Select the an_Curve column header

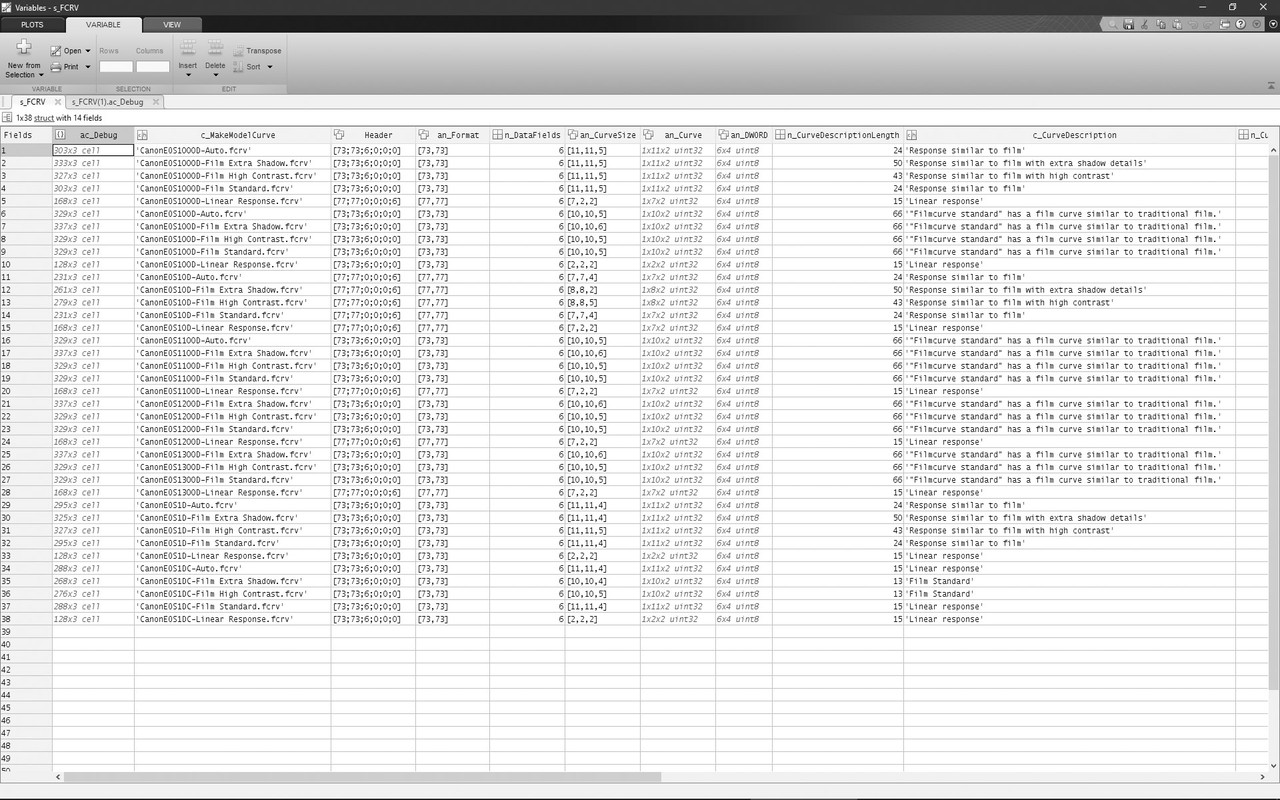click(x=678, y=135)
